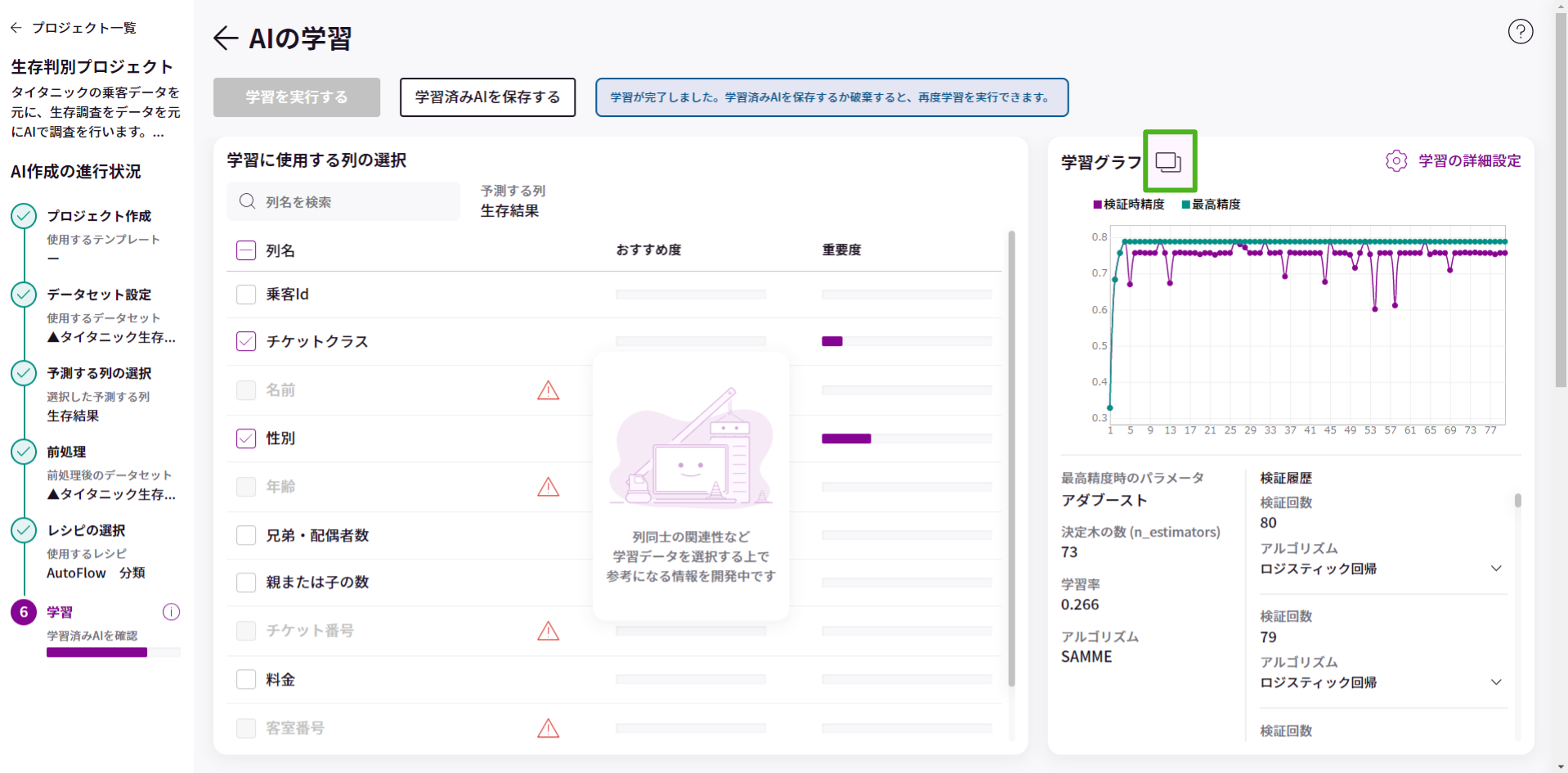Click チケットクラス 重要度 purple bar
This screenshot has height=773, width=1568.
[x=832, y=341]
